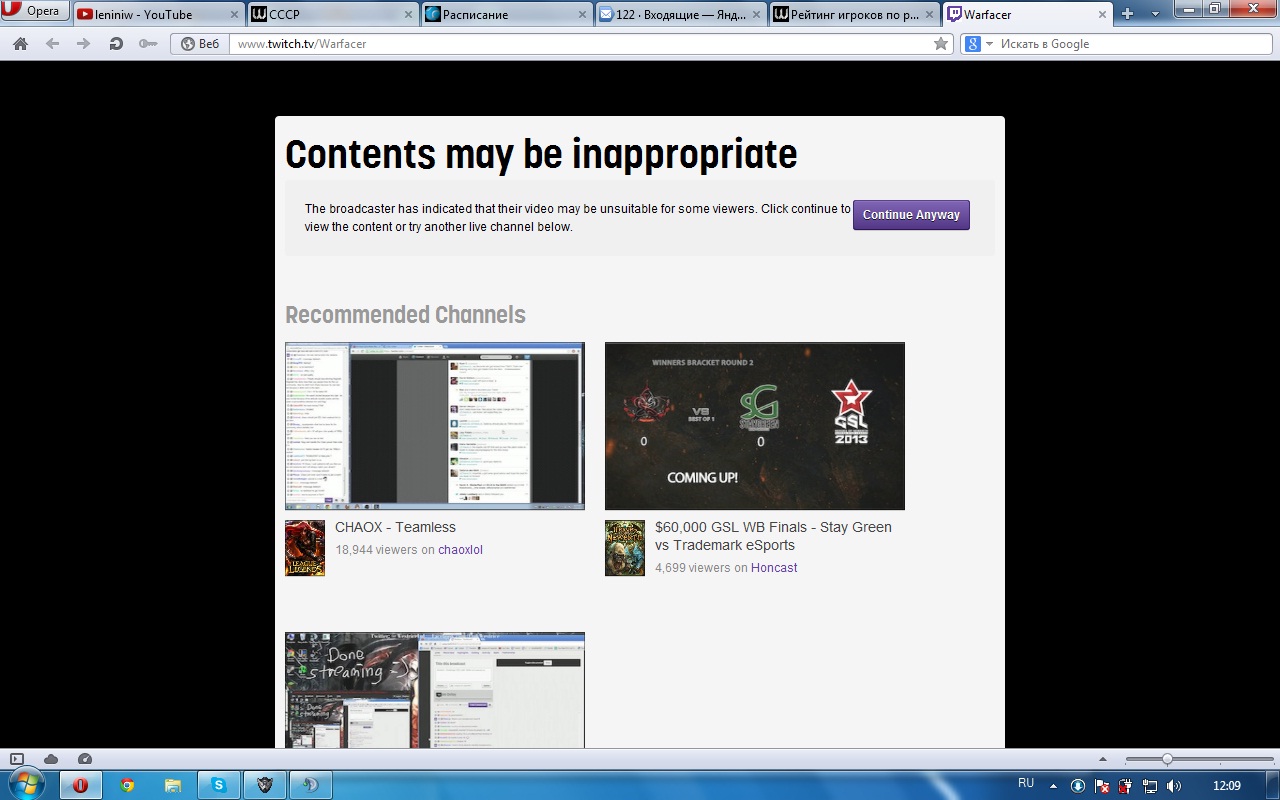Open the 122 Входящие Яндекс mail tab
Viewport: 1280px width, 800px height.
tap(681, 14)
